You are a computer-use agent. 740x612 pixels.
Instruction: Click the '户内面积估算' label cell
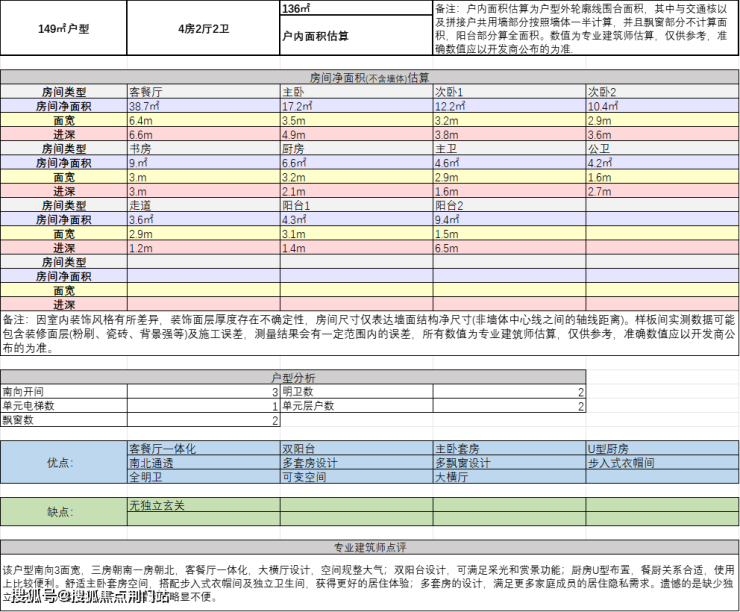pyautogui.click(x=356, y=35)
